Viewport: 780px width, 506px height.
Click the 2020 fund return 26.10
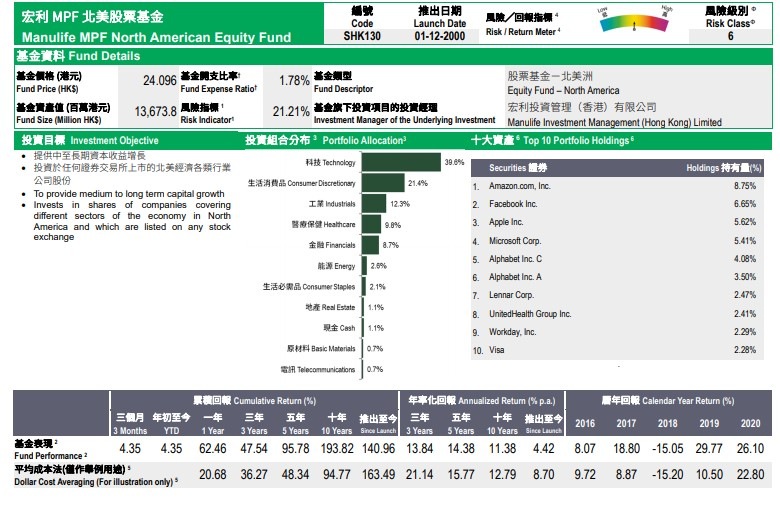[750, 449]
